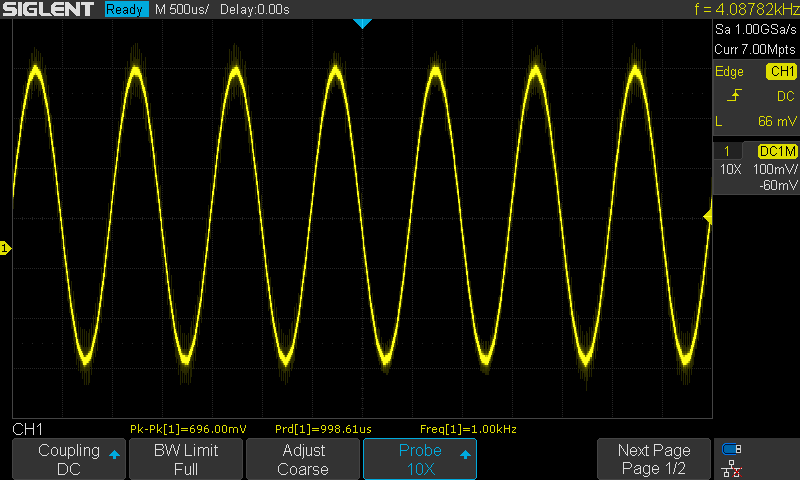Click the Sa 1.00GSa/s sample rate
The height and width of the screenshot is (480, 800).
click(755, 30)
